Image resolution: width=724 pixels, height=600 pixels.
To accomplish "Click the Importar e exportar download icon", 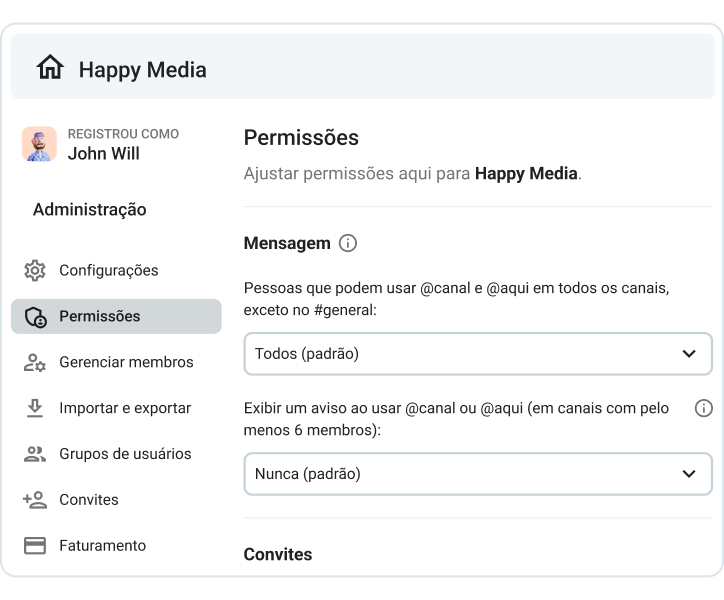I will tap(35, 408).
